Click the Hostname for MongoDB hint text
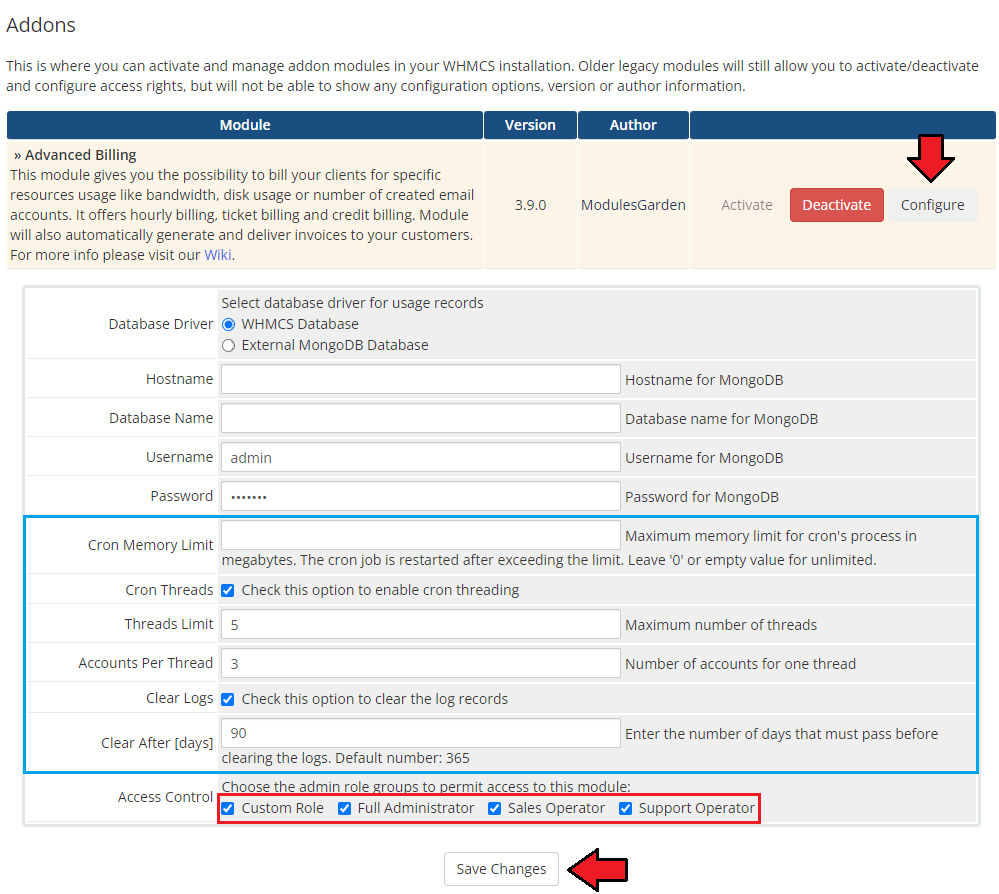The height and width of the screenshot is (894, 999). click(704, 380)
